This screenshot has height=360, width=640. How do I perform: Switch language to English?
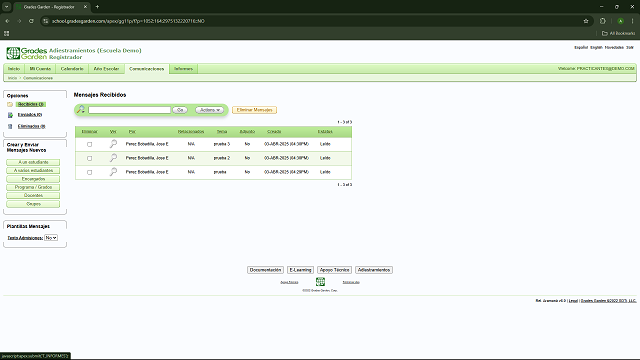pos(596,47)
